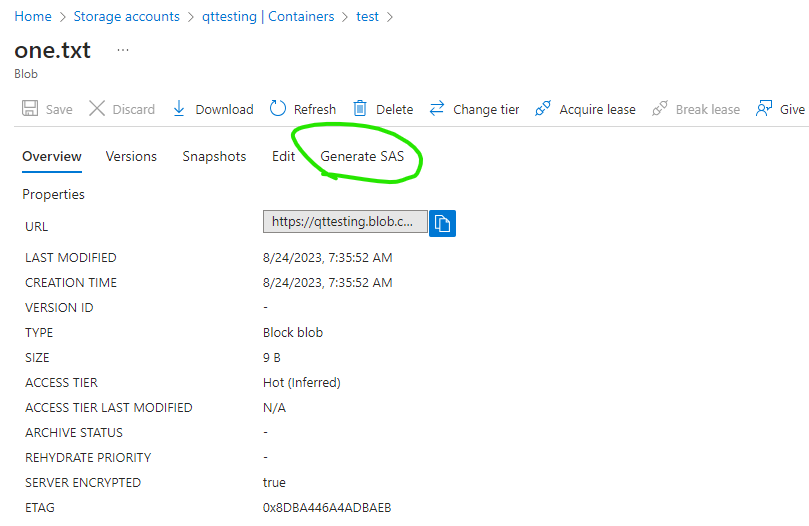Click the SERVER ENCRYPTED label
Image resolution: width=809 pixels, height=526 pixels.
pyautogui.click(x=83, y=483)
